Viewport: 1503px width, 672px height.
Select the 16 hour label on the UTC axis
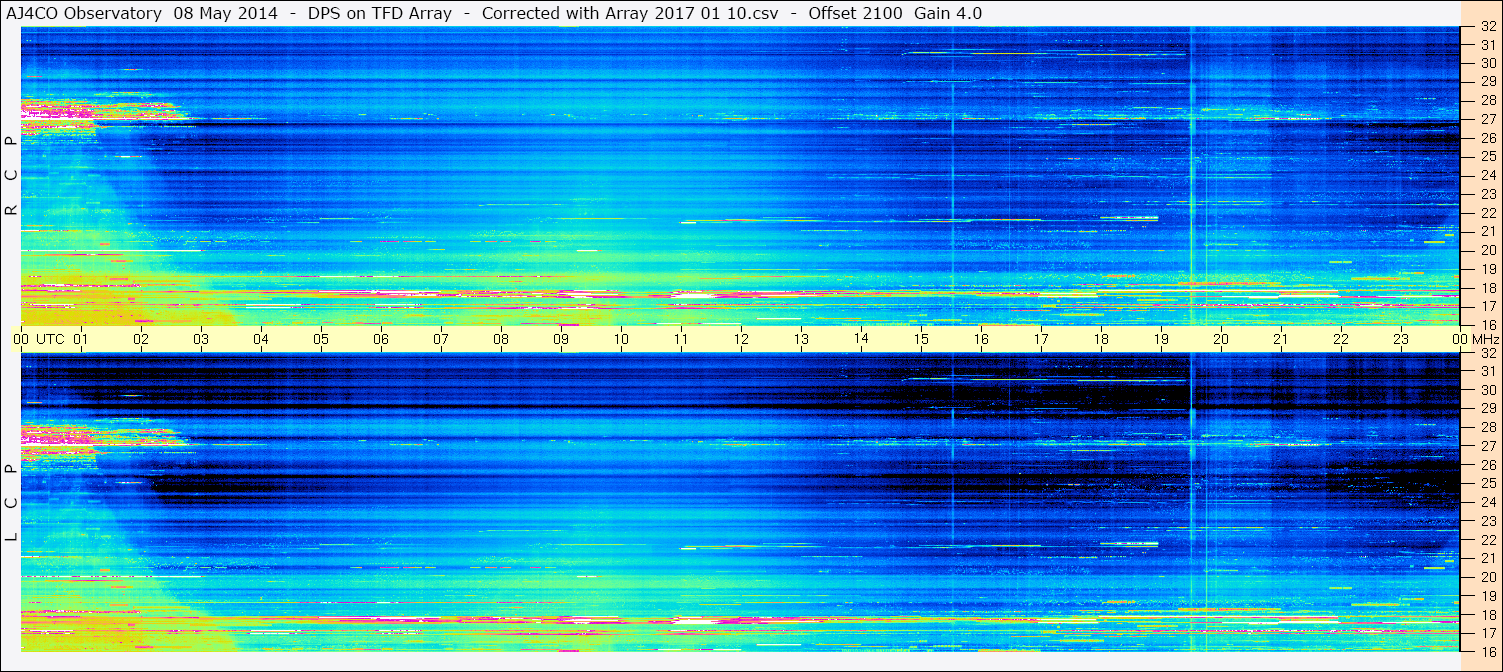coord(981,339)
